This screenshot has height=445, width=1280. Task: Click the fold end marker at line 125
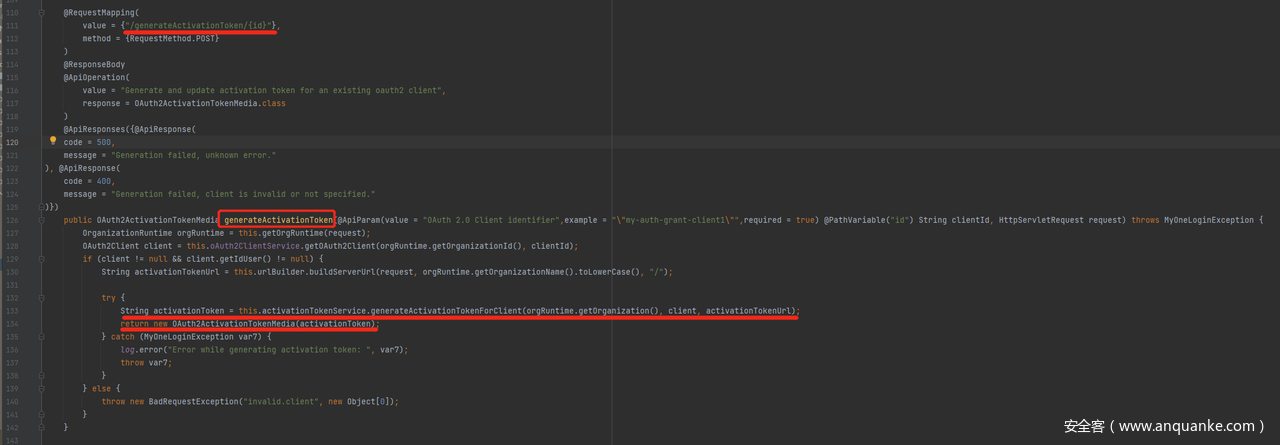coord(42,206)
